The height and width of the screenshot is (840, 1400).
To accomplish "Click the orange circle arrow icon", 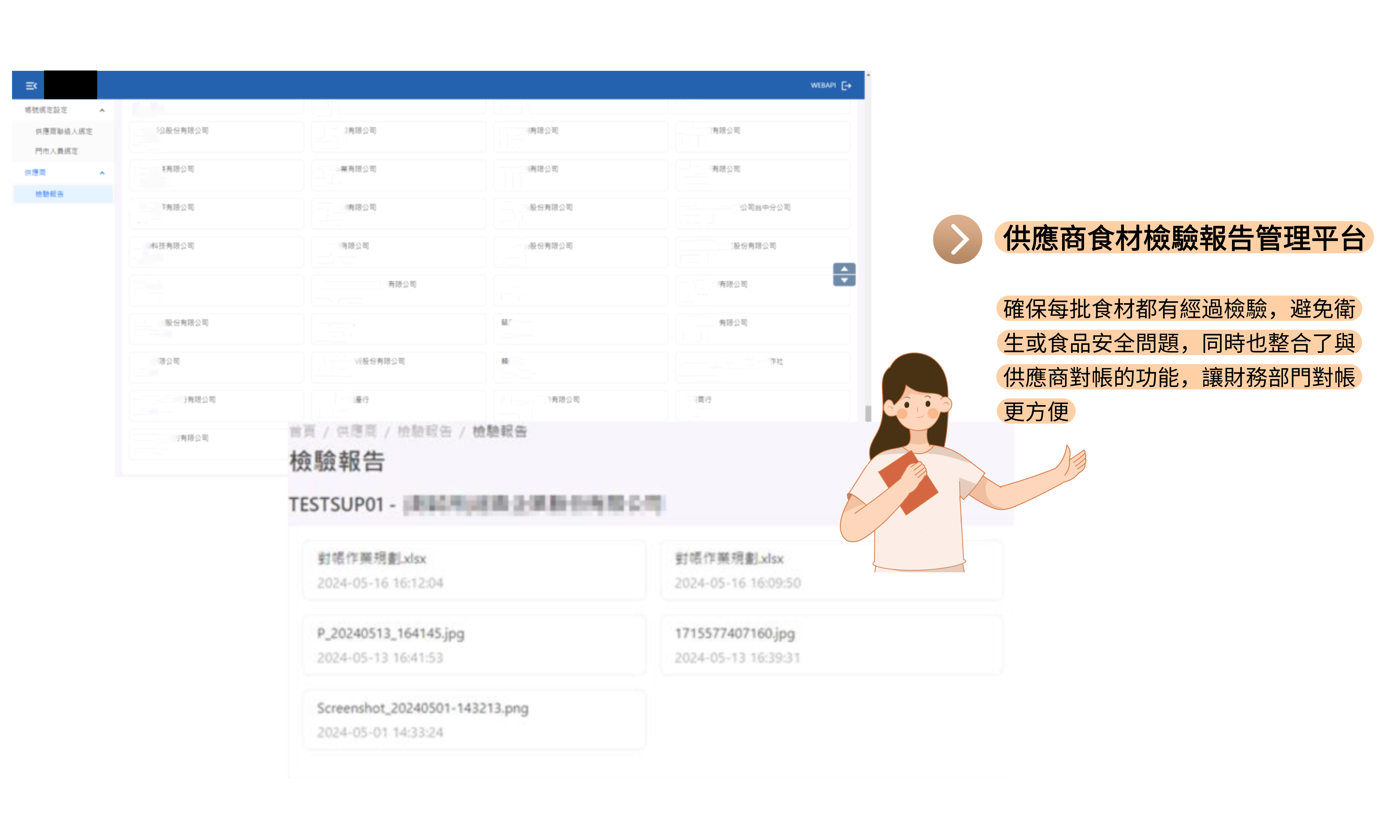I will 958,239.
